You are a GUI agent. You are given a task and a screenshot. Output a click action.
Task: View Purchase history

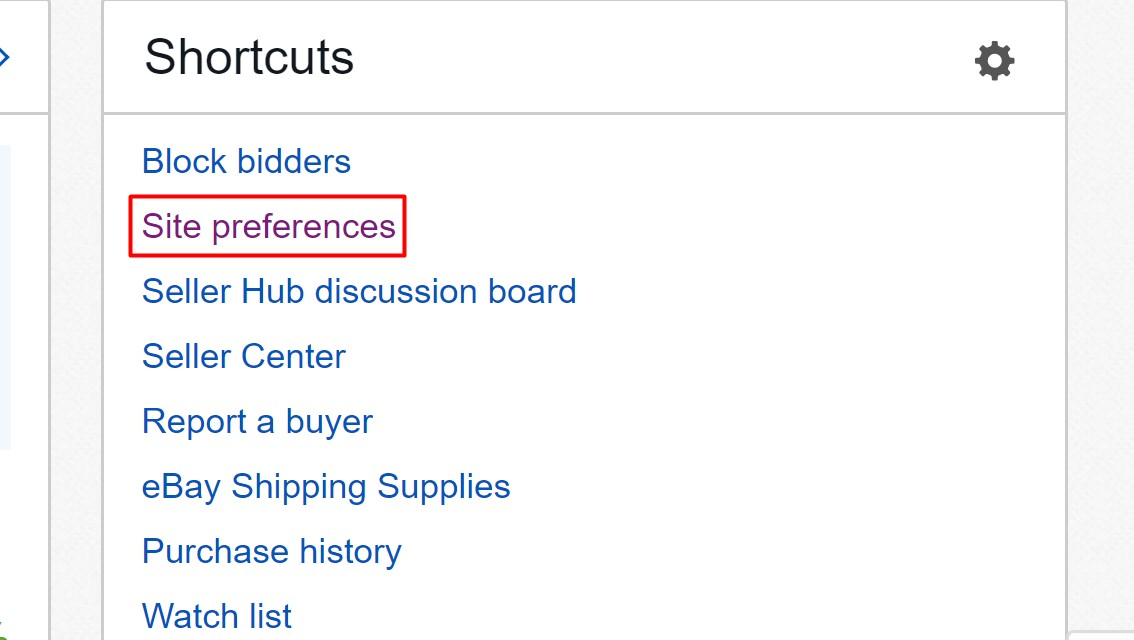tap(271, 551)
